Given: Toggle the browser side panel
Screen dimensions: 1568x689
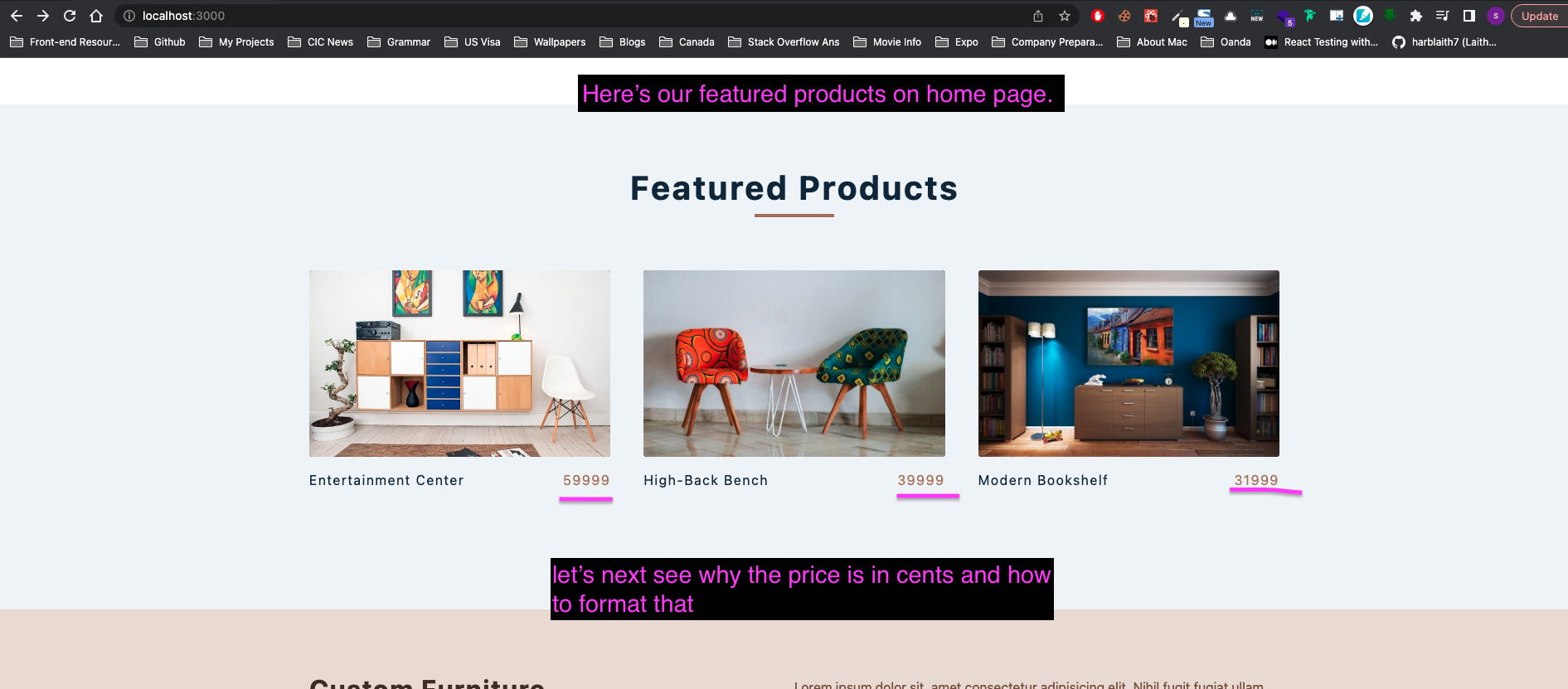Looking at the screenshot, I should pyautogui.click(x=1469, y=16).
